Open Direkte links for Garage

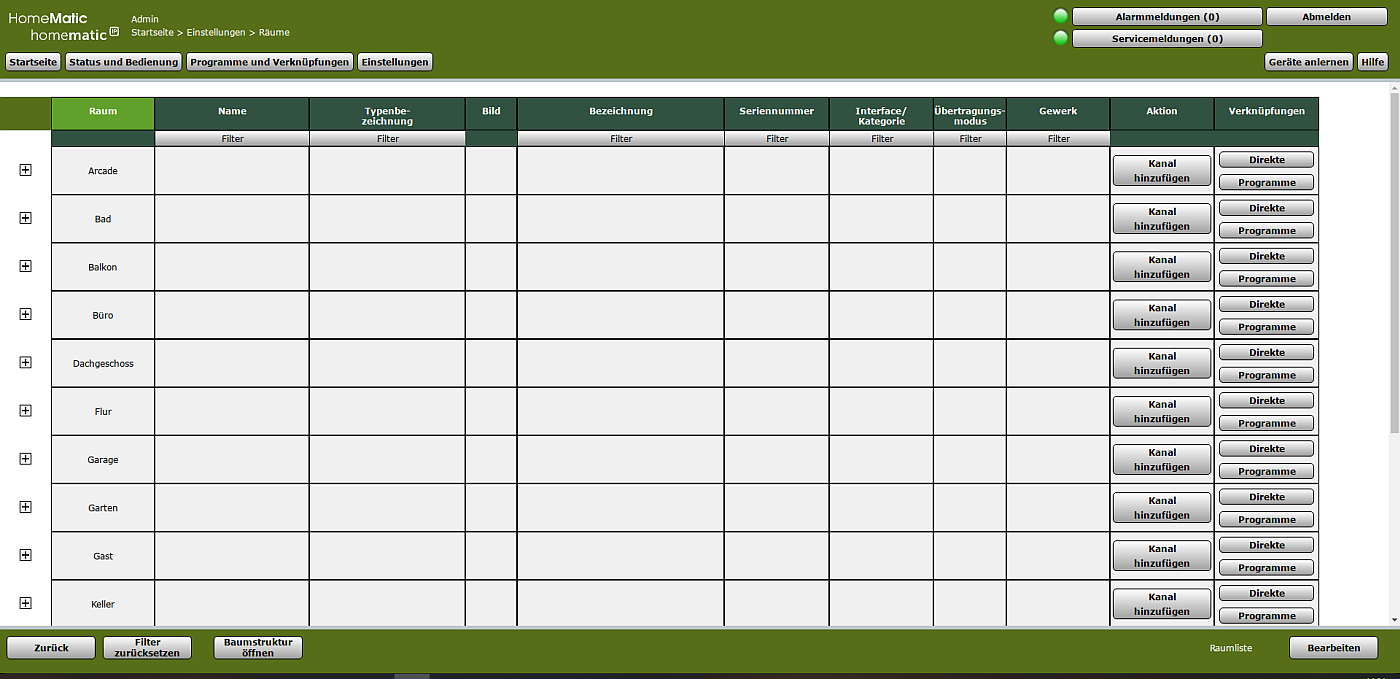(x=1267, y=449)
